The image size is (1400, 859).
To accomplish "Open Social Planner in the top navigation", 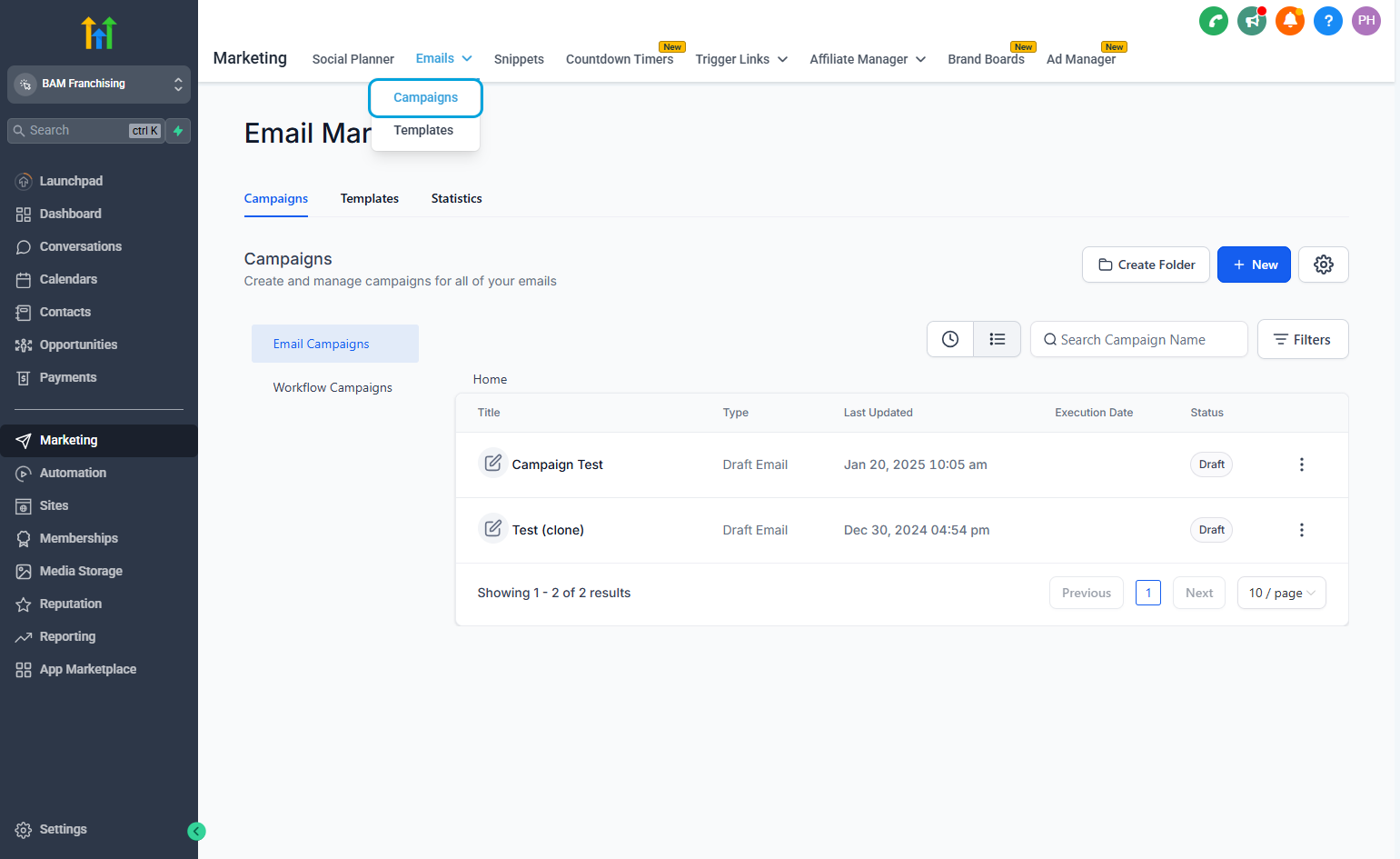I will coord(352,59).
